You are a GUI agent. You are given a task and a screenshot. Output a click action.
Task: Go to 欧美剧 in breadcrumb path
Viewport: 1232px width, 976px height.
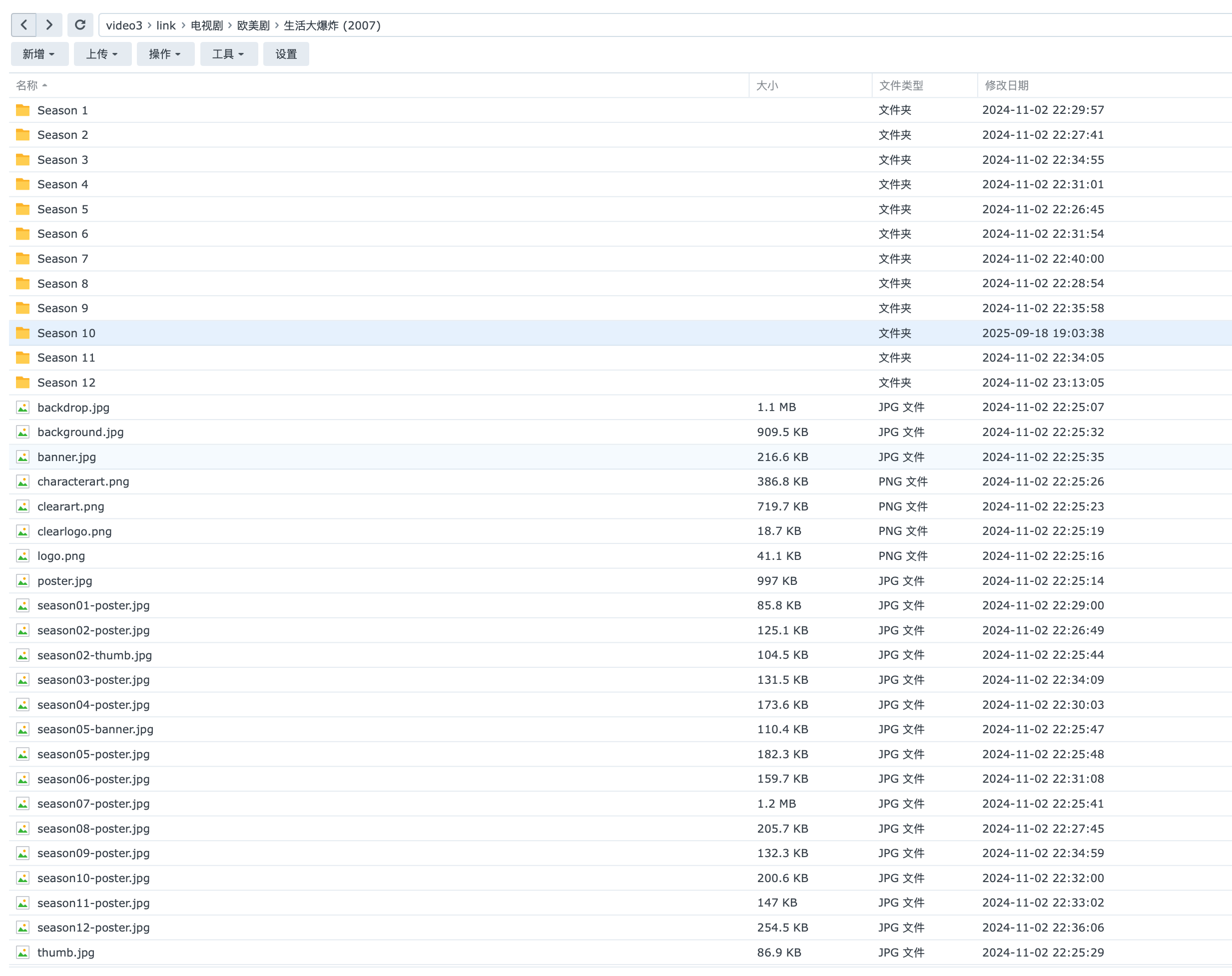(253, 25)
